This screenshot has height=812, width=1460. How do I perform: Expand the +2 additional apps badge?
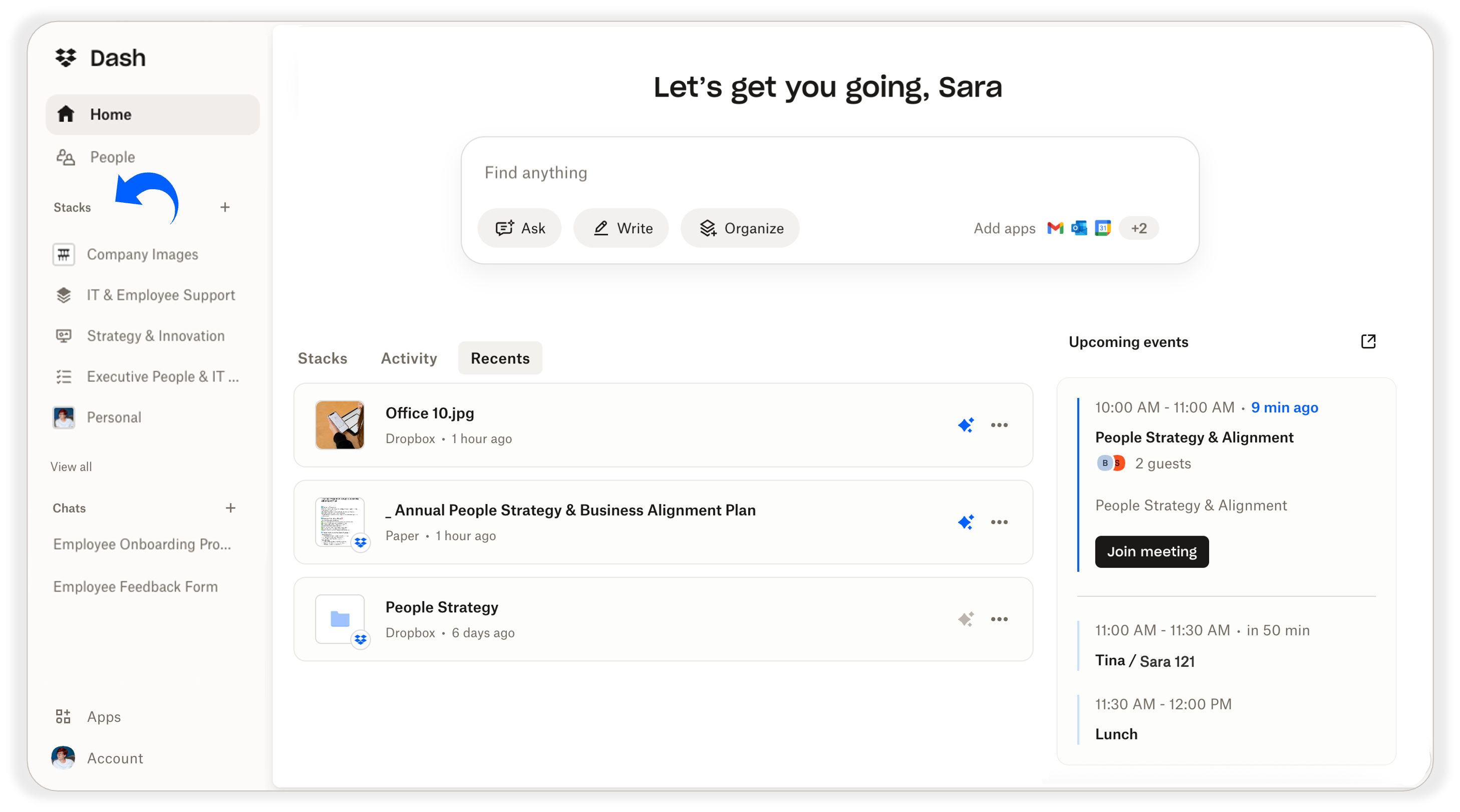[x=1138, y=228]
